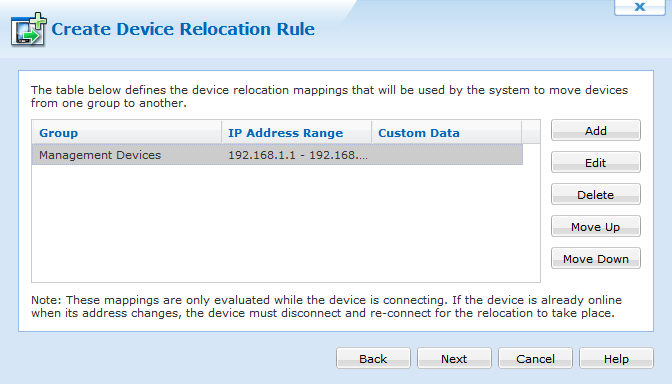672x384 pixels.
Task: Sort by the Group column header
Action: pos(127,133)
